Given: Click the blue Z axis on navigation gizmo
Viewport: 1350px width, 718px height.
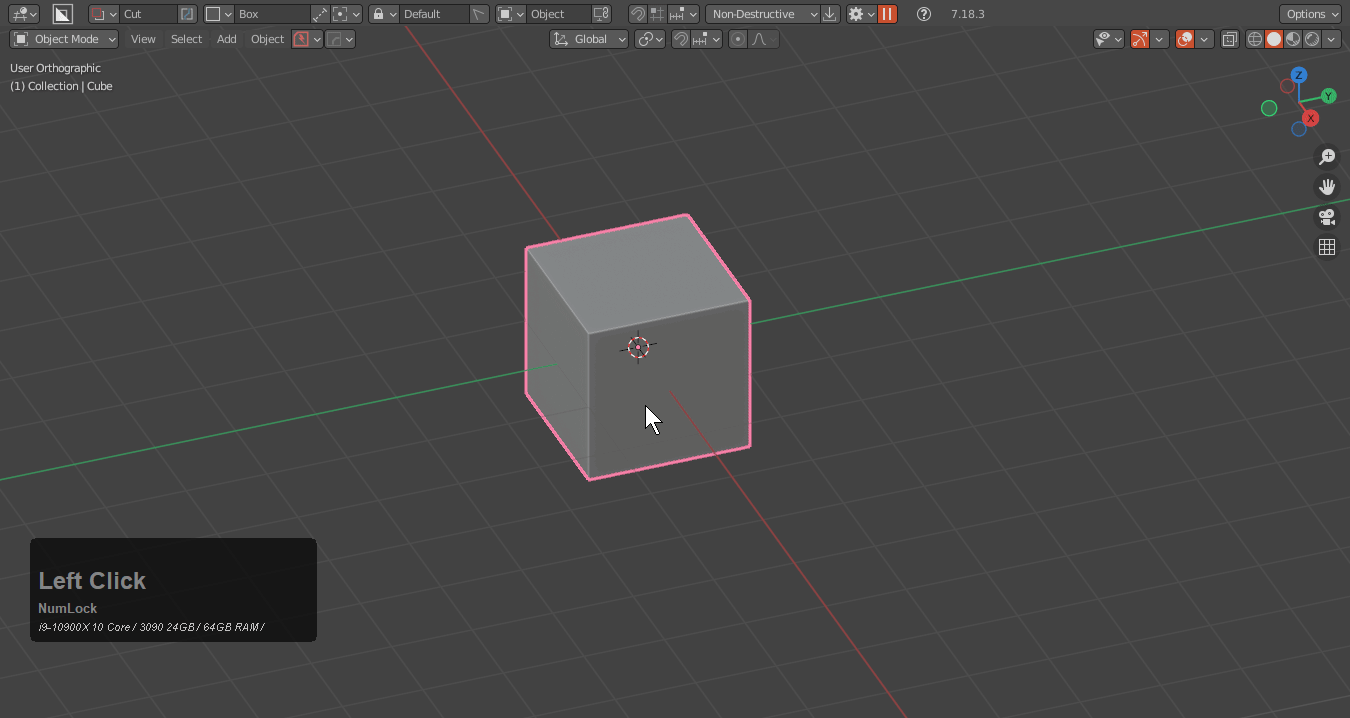Looking at the screenshot, I should point(1298,75).
